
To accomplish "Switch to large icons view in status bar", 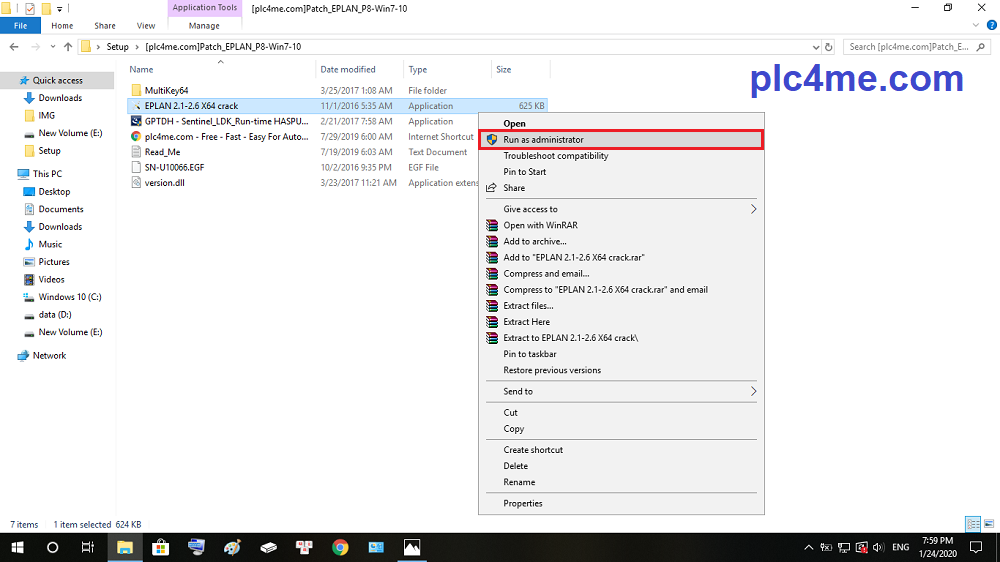I will (988, 524).
